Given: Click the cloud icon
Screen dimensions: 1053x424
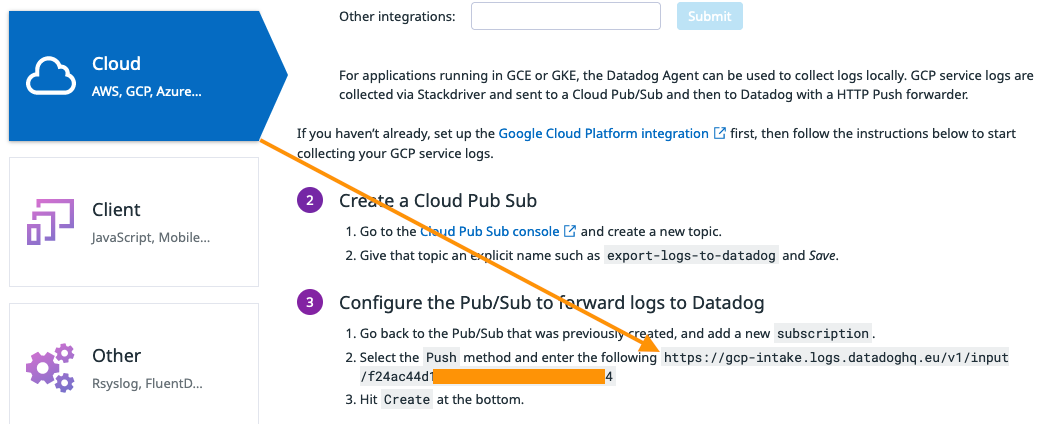Looking at the screenshot, I should point(51,77).
